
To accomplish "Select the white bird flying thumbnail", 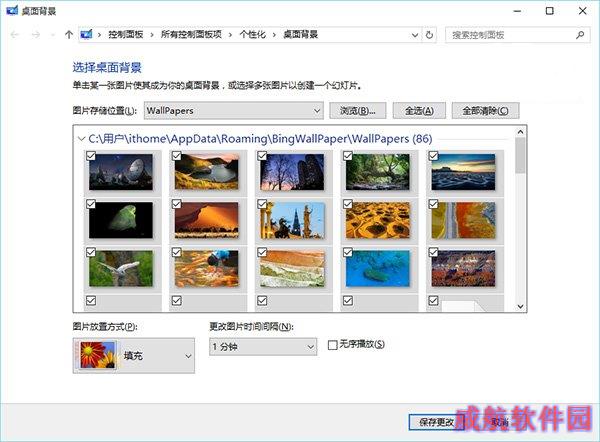I will [121, 268].
